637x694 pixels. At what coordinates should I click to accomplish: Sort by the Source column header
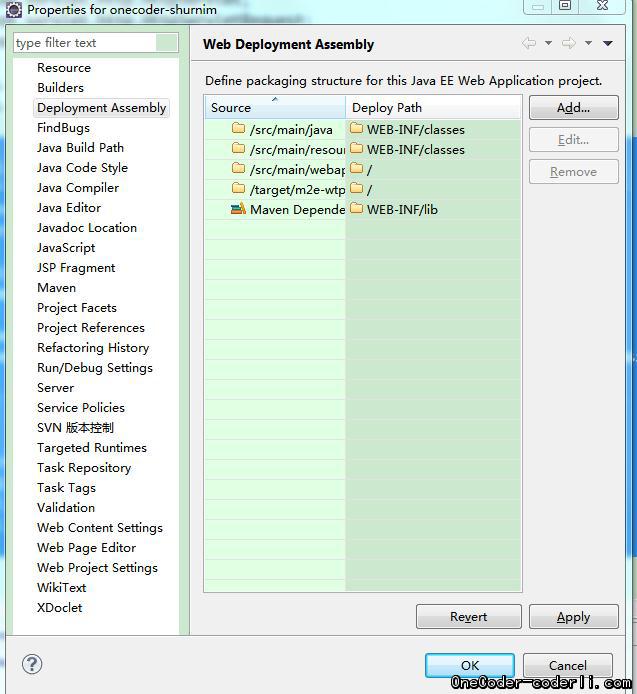(x=274, y=108)
